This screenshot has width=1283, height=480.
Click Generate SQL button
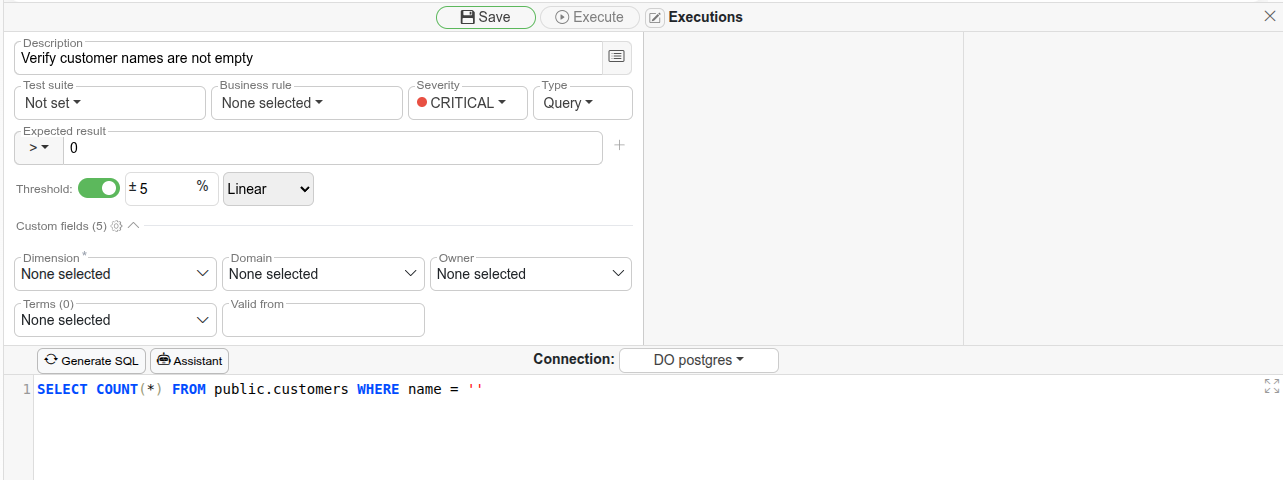point(91,361)
